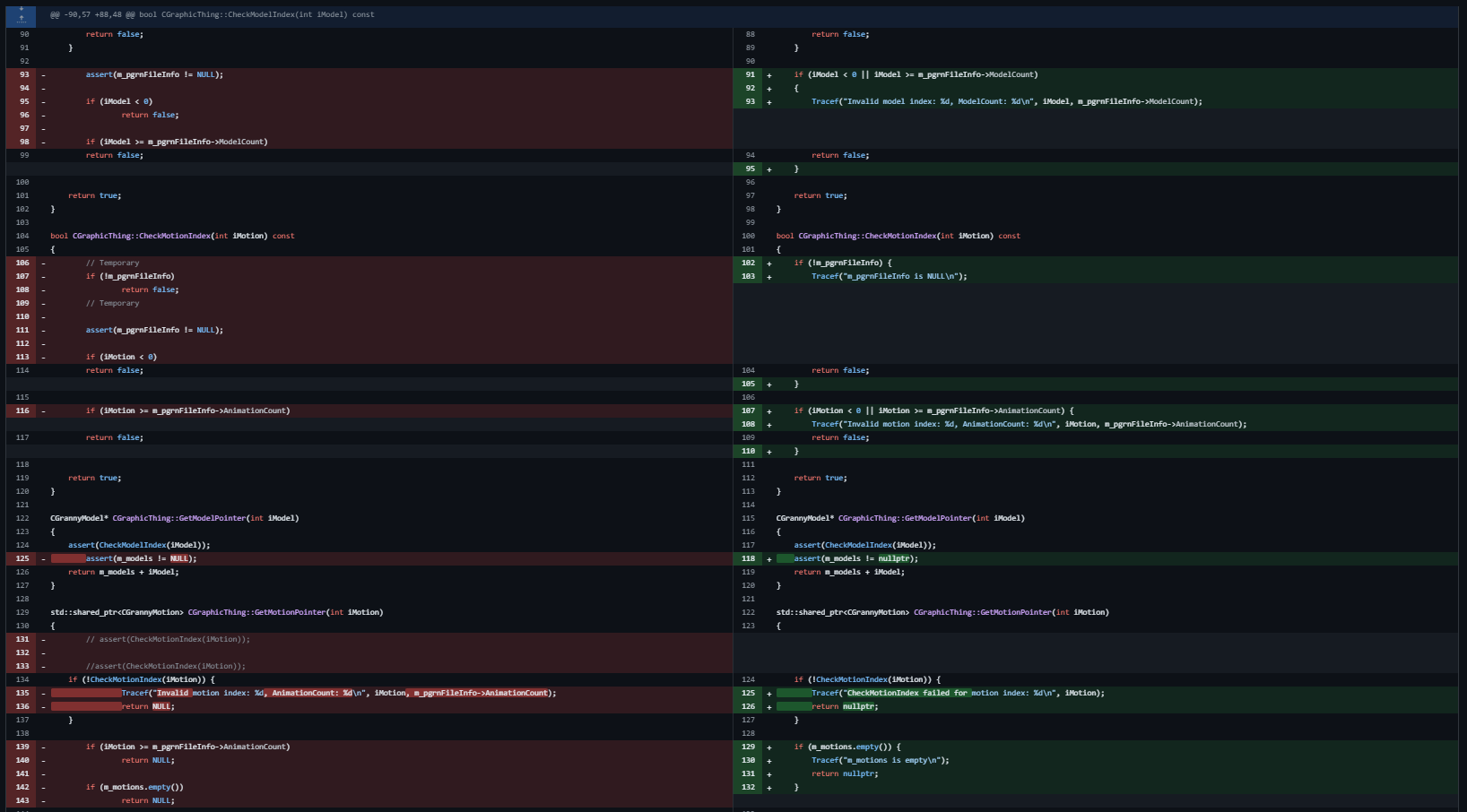Click added line 'if (!m_pgrnFileInfo) {'
Image resolution: width=1467 pixels, height=812 pixels.
click(x=843, y=263)
